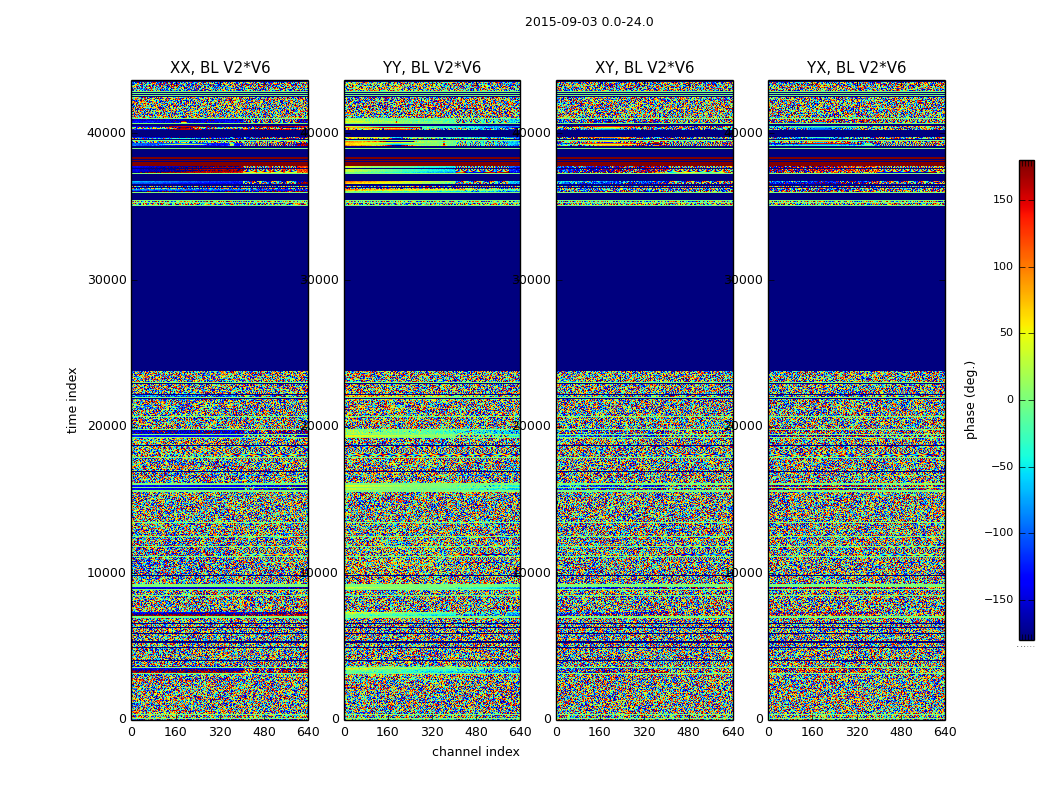Click the "20000" y-tick of the XX plot
The height and width of the screenshot is (800, 1050).
click(107, 426)
